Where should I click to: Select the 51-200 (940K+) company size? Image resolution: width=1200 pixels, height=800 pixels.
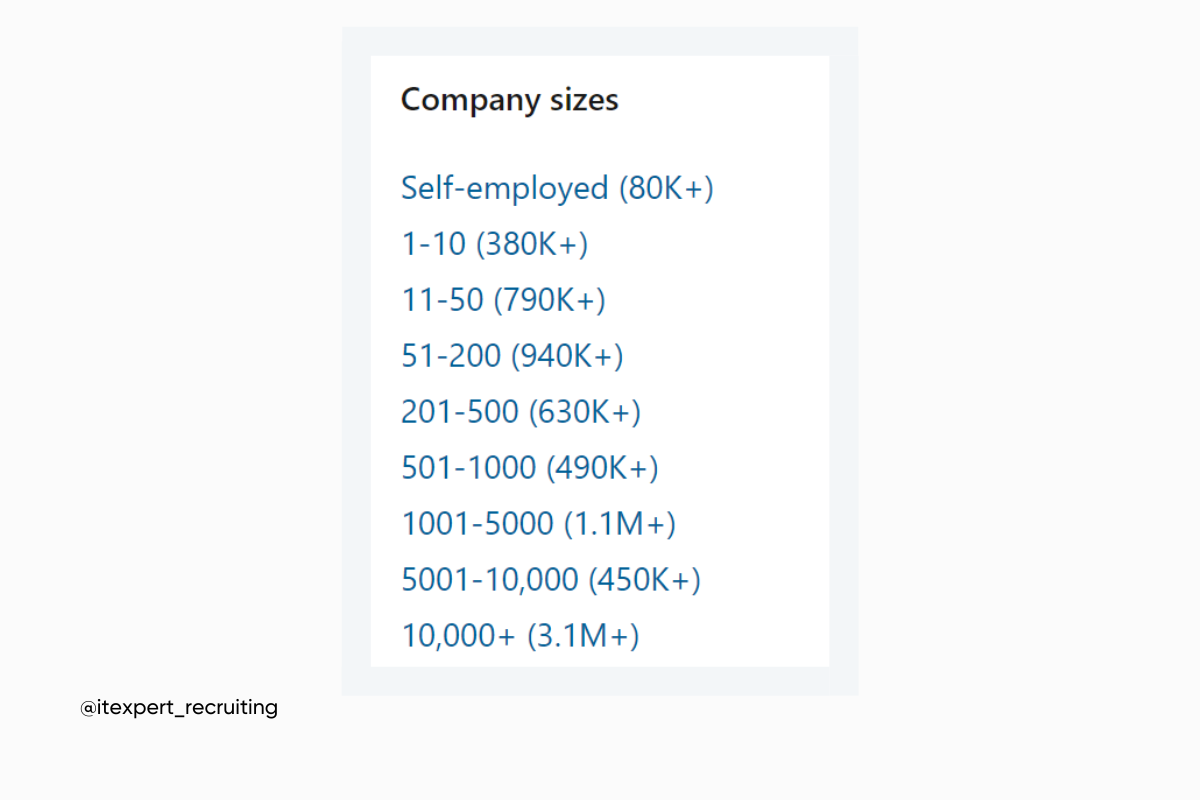point(512,355)
